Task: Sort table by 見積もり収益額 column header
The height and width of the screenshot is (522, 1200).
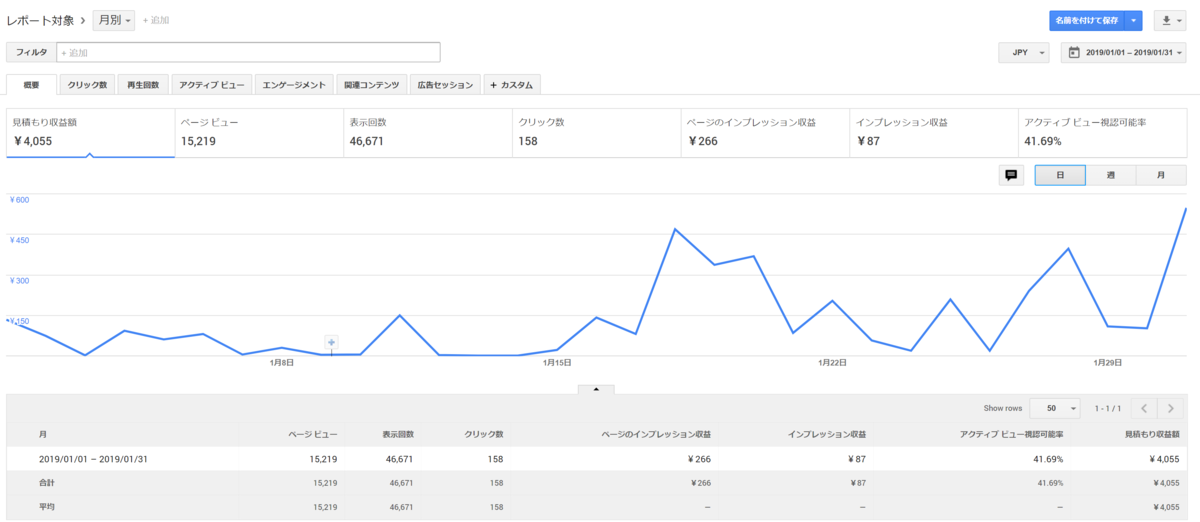Action: pos(1154,435)
